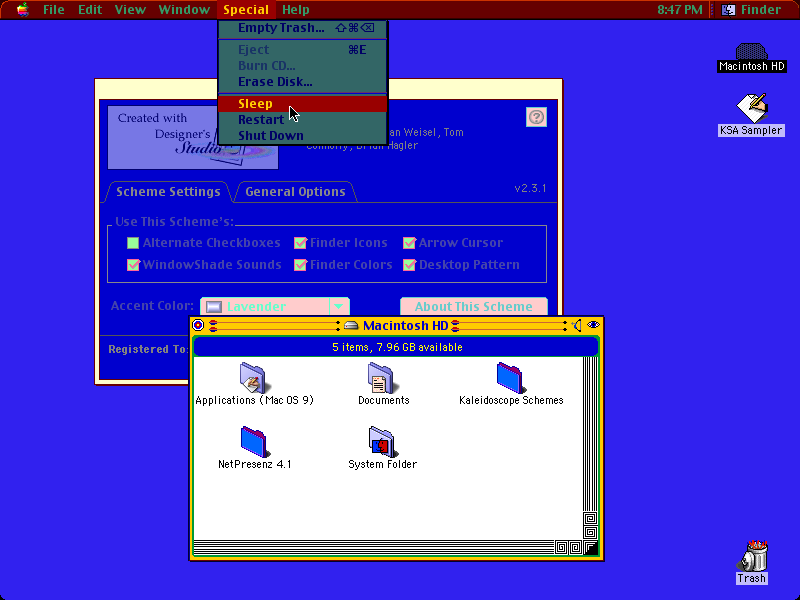Toggle the Arrow Cursor checkbox
800x600 pixels.
coord(409,243)
